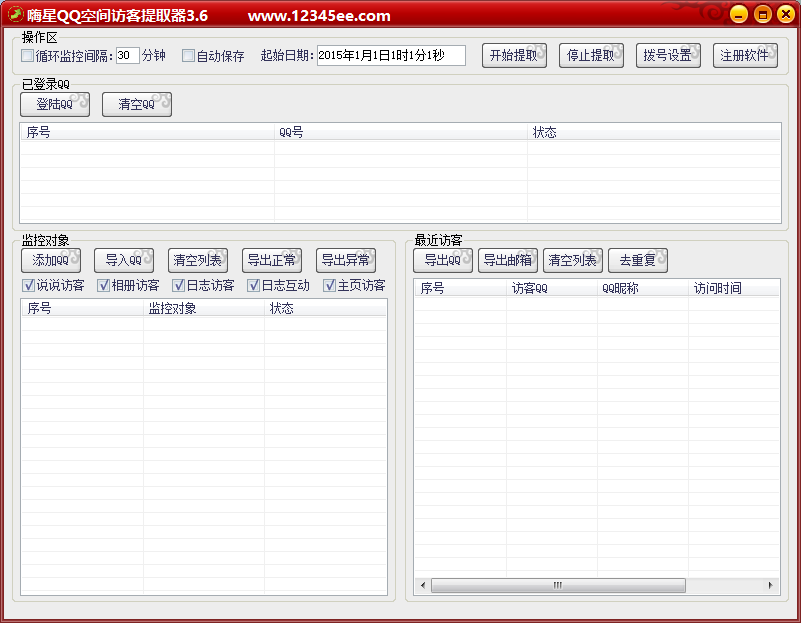Click 导入QQ import button
This screenshot has height=623, width=801.
click(x=124, y=261)
